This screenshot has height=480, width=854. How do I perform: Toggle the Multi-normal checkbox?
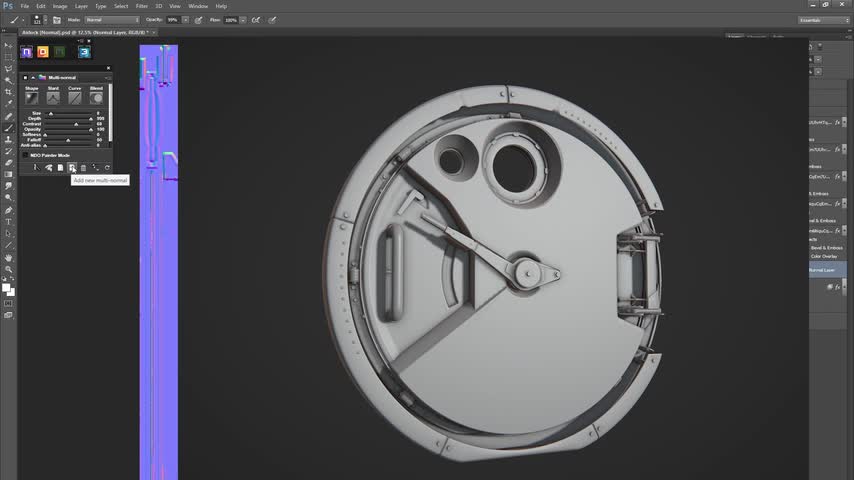point(25,78)
